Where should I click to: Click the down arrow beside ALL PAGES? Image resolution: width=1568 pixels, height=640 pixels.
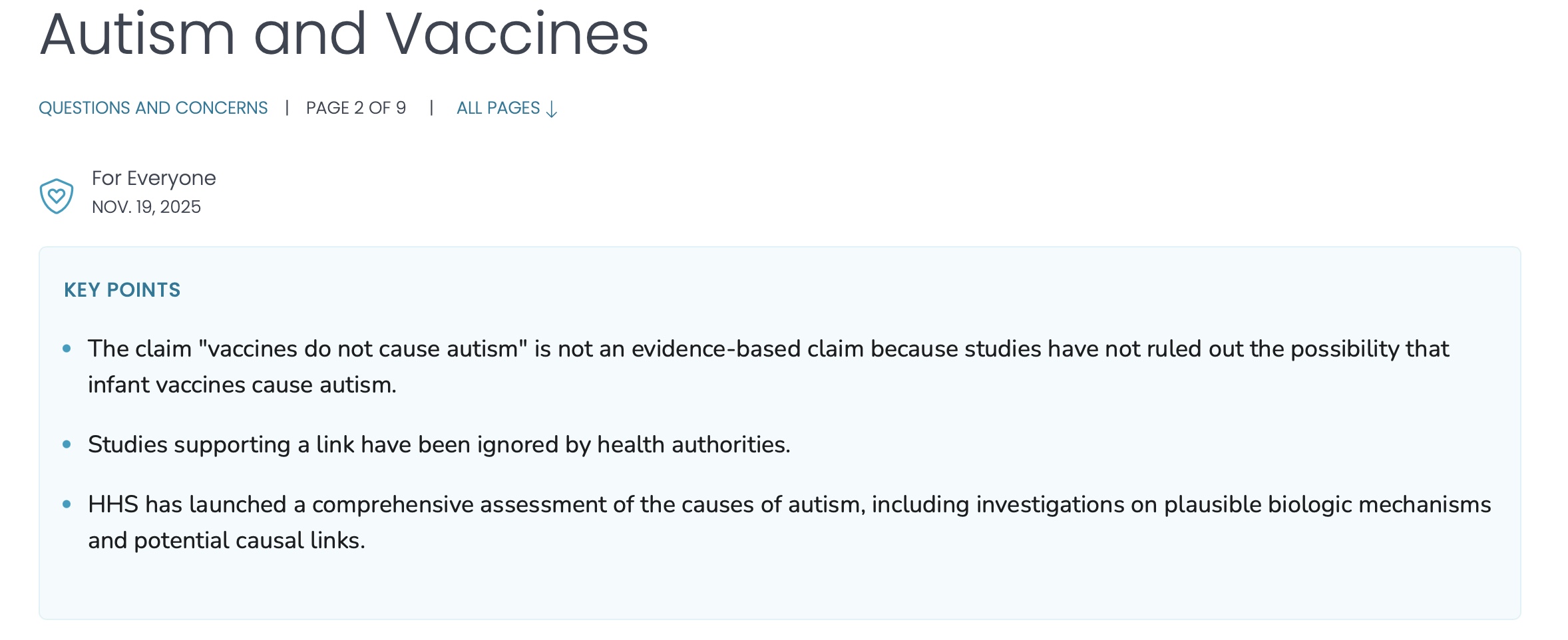click(552, 109)
